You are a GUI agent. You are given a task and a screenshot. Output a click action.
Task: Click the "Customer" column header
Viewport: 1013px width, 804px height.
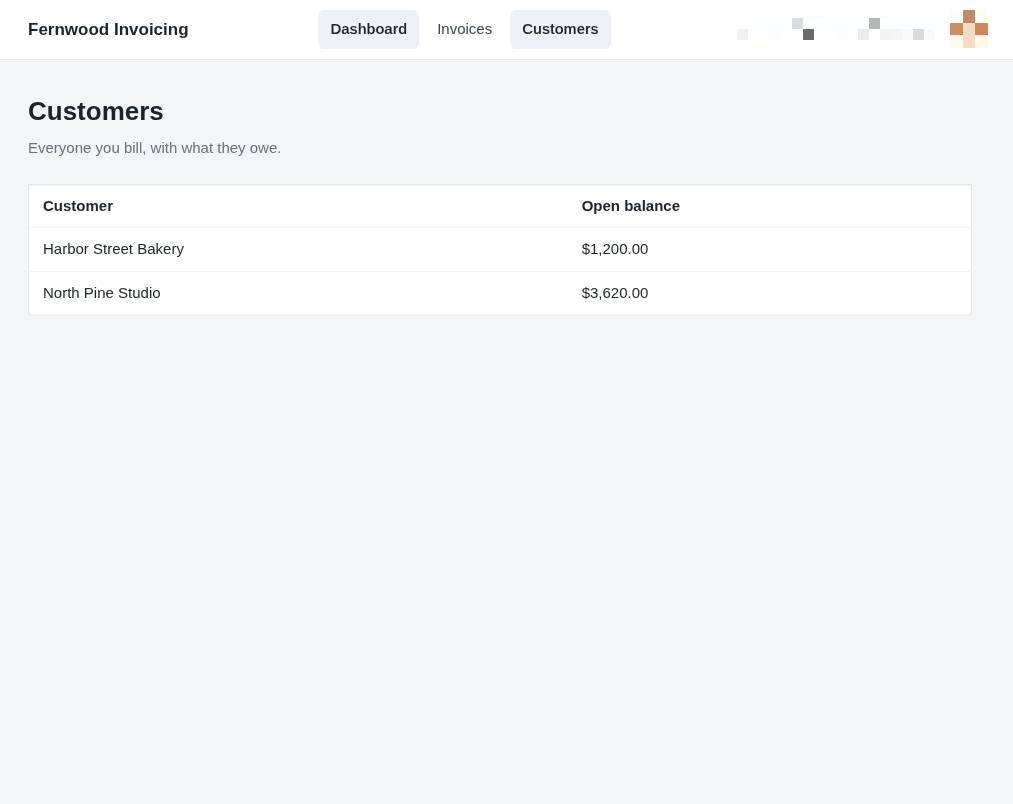click(x=78, y=206)
